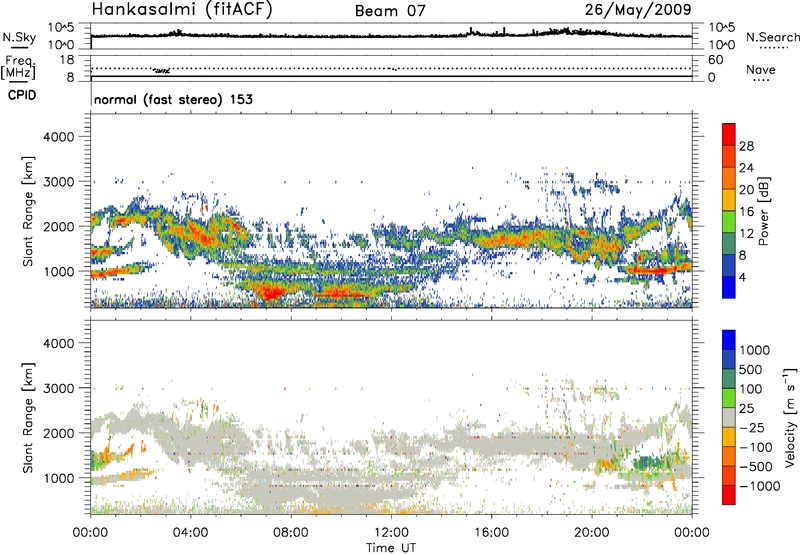This screenshot has height=554, width=800.
Task: Click the date '26/May/2009'
Action: [638, 9]
